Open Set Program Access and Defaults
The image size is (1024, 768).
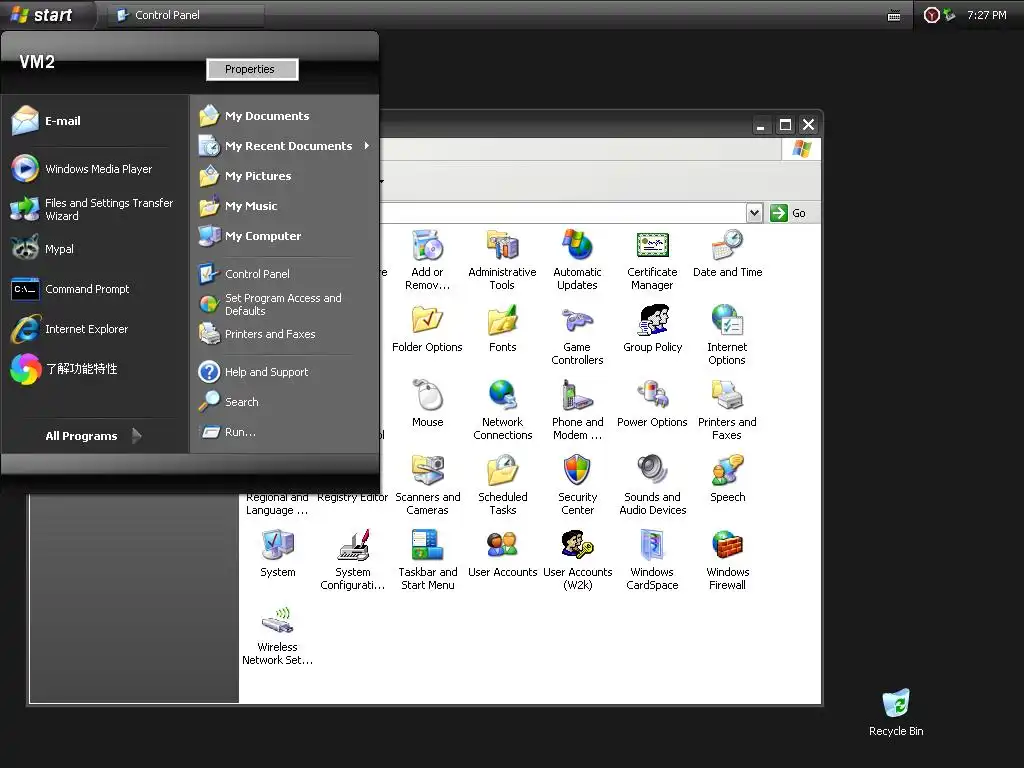(283, 304)
